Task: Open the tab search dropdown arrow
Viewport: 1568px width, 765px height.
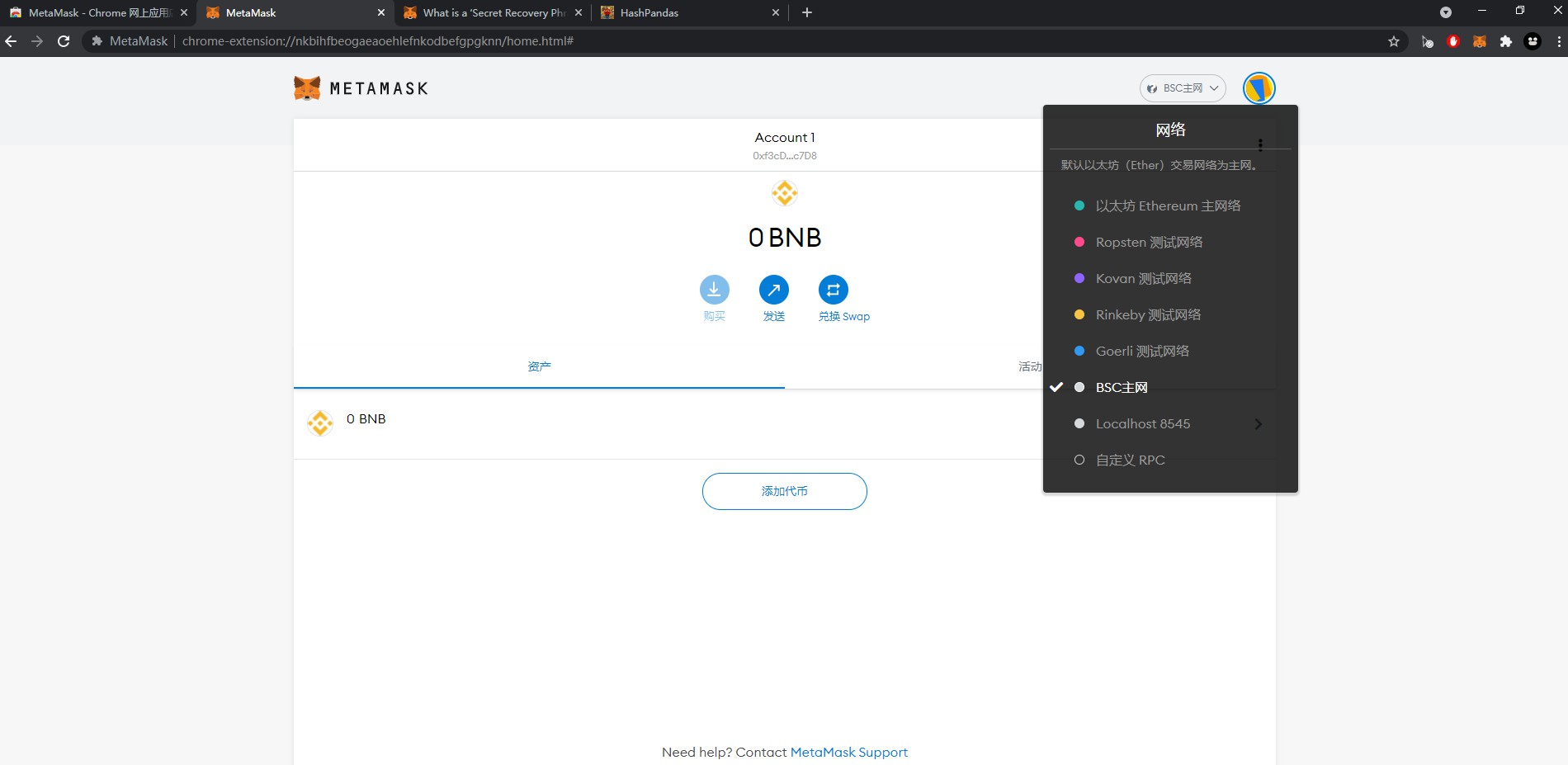Action: coord(1445,12)
